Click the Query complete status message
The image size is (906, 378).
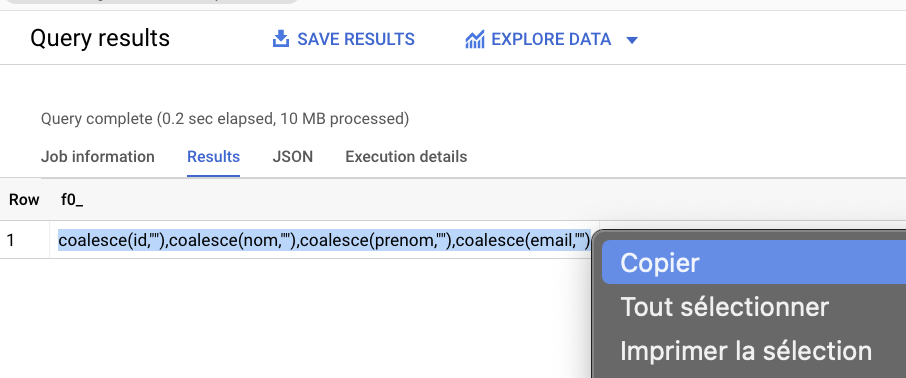(x=225, y=119)
